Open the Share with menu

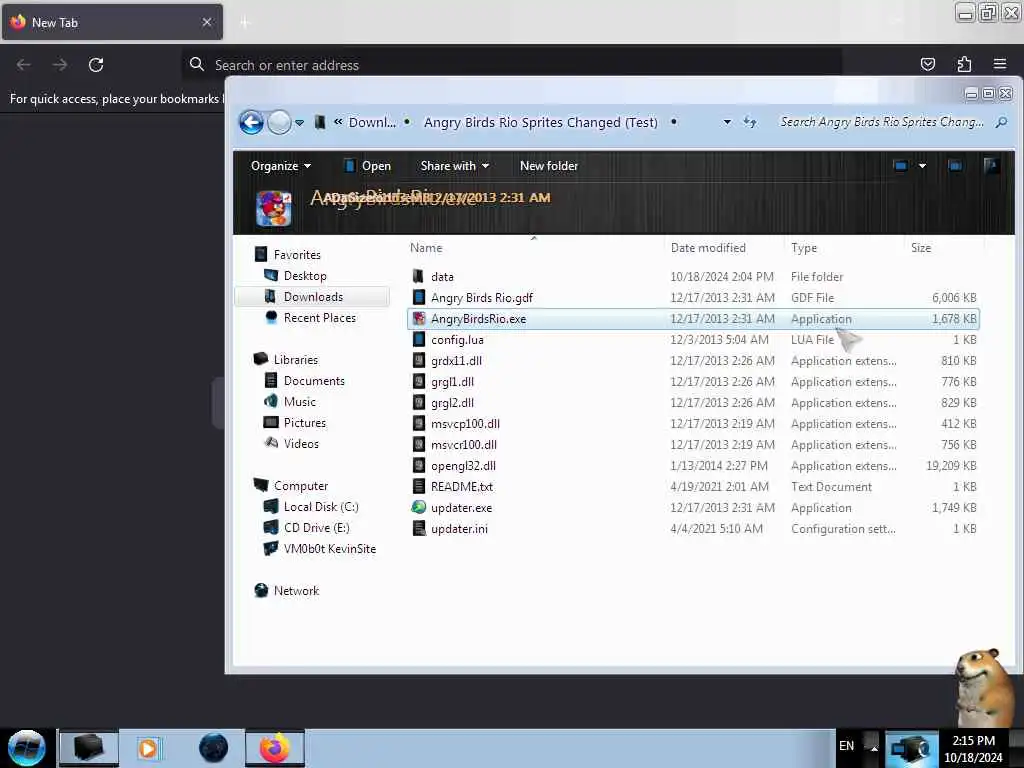[455, 166]
